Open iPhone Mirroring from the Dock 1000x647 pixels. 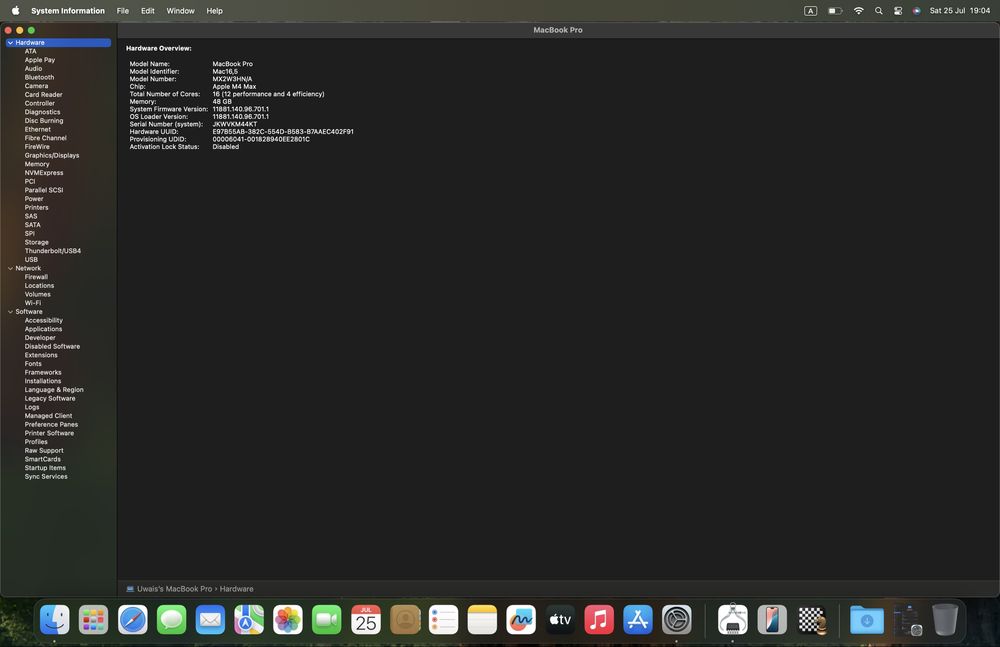[772, 620]
